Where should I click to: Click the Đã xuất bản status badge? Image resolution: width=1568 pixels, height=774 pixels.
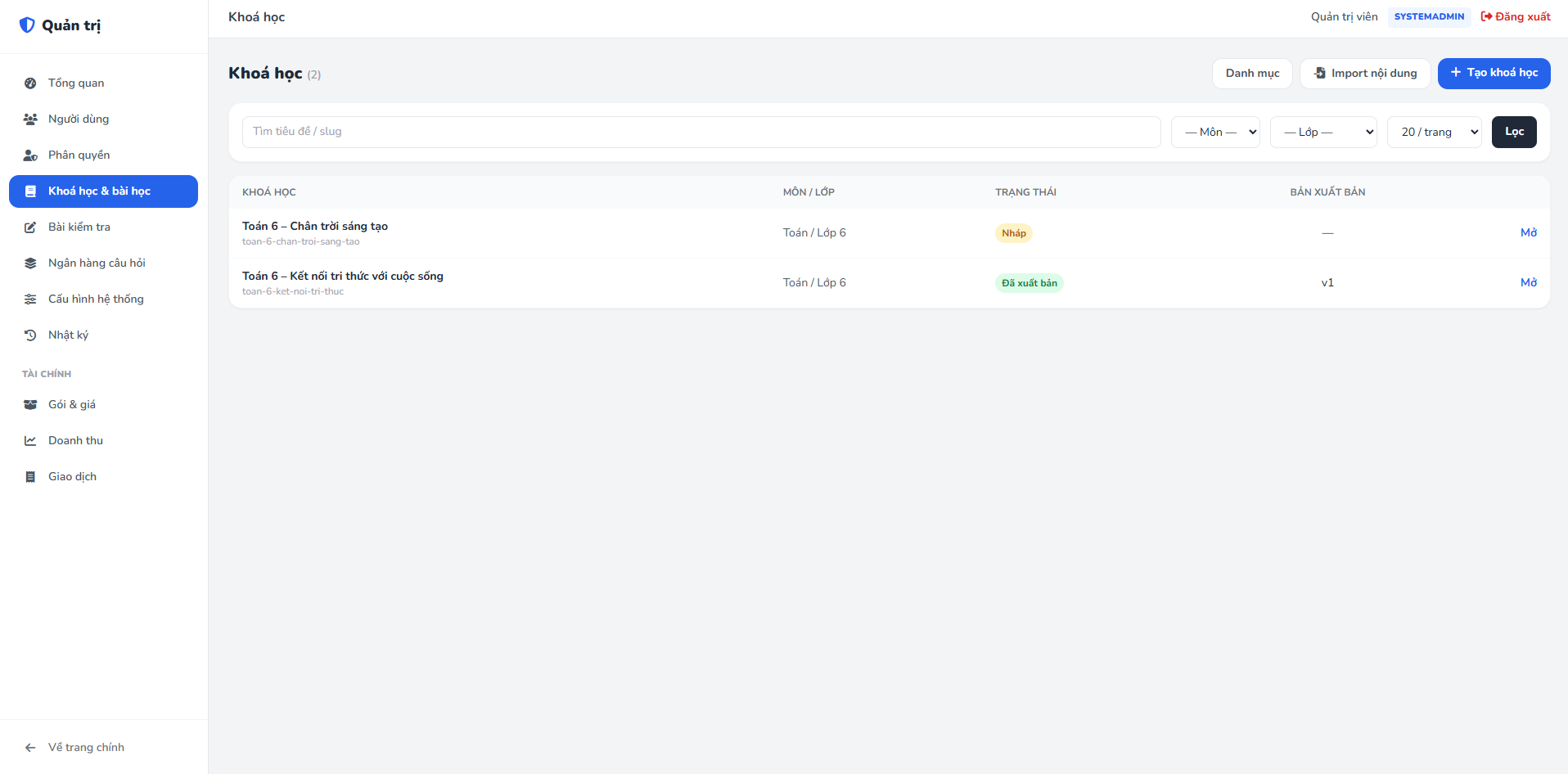(1030, 283)
